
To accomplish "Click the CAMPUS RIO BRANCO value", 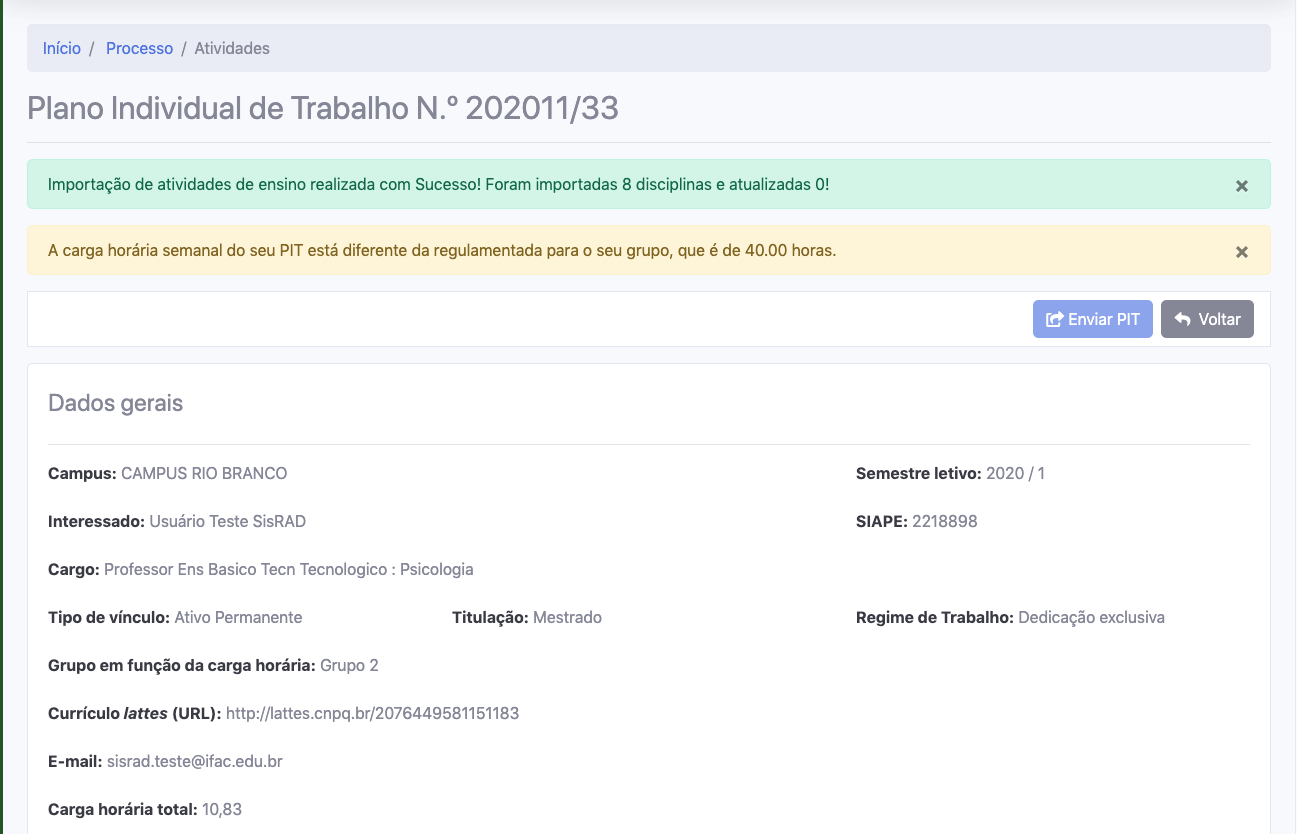I will tap(204, 473).
